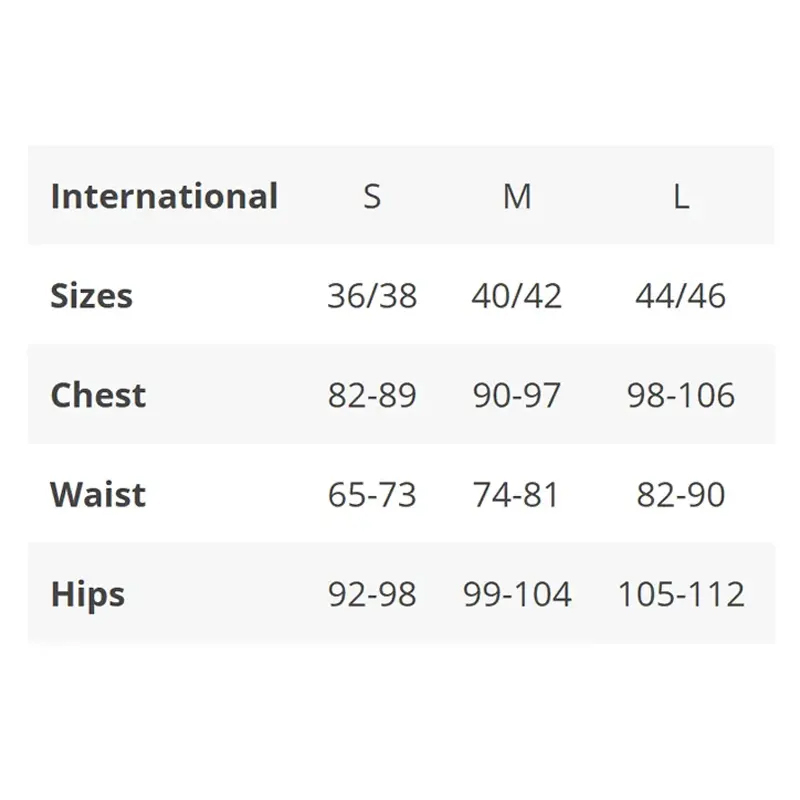Screen dimensions: 800x800
Task: Select the L size column header
Action: point(681,196)
